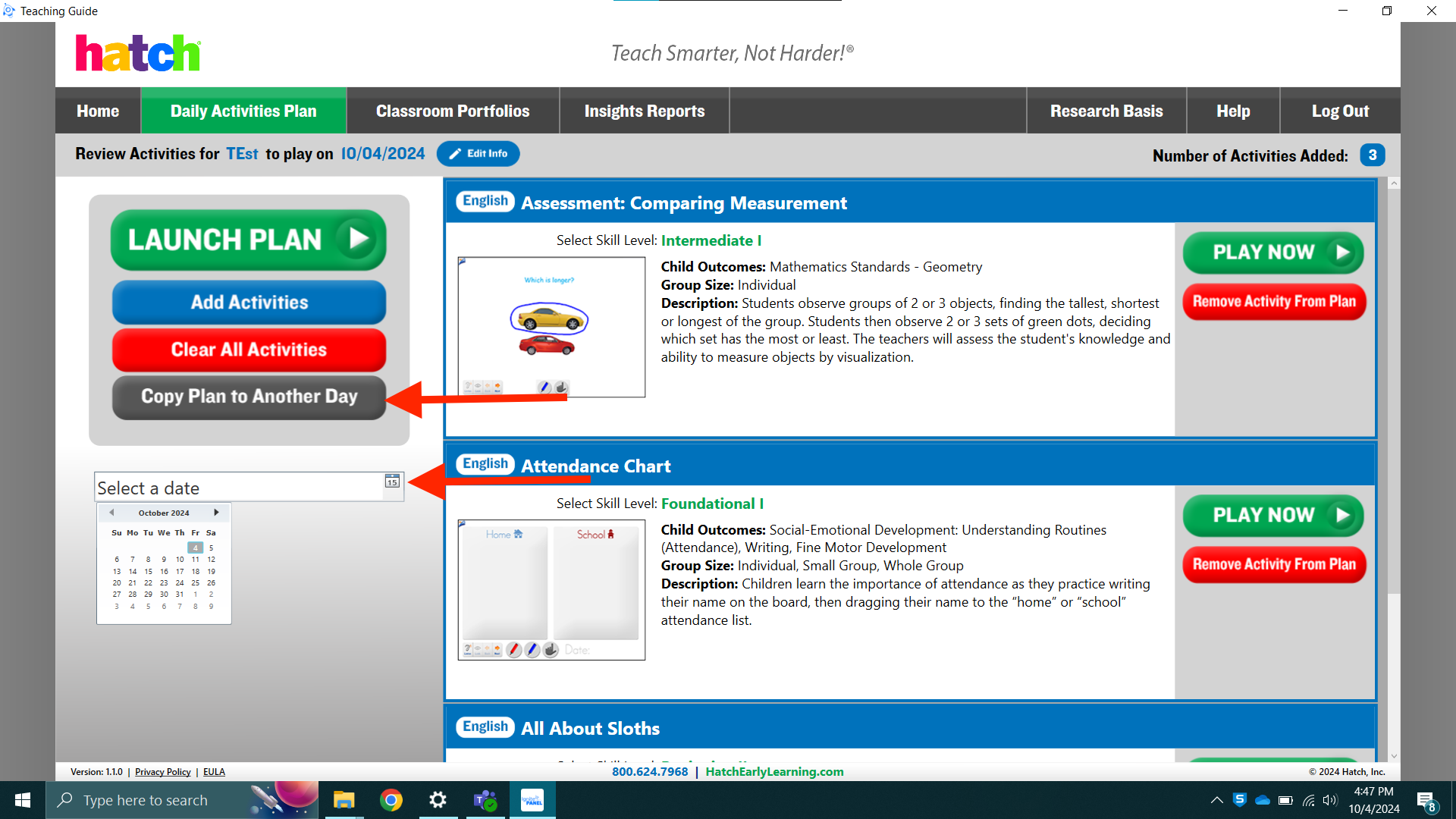Go to next month in calendar
Viewport: 1456px width, 819px height.
[x=216, y=513]
